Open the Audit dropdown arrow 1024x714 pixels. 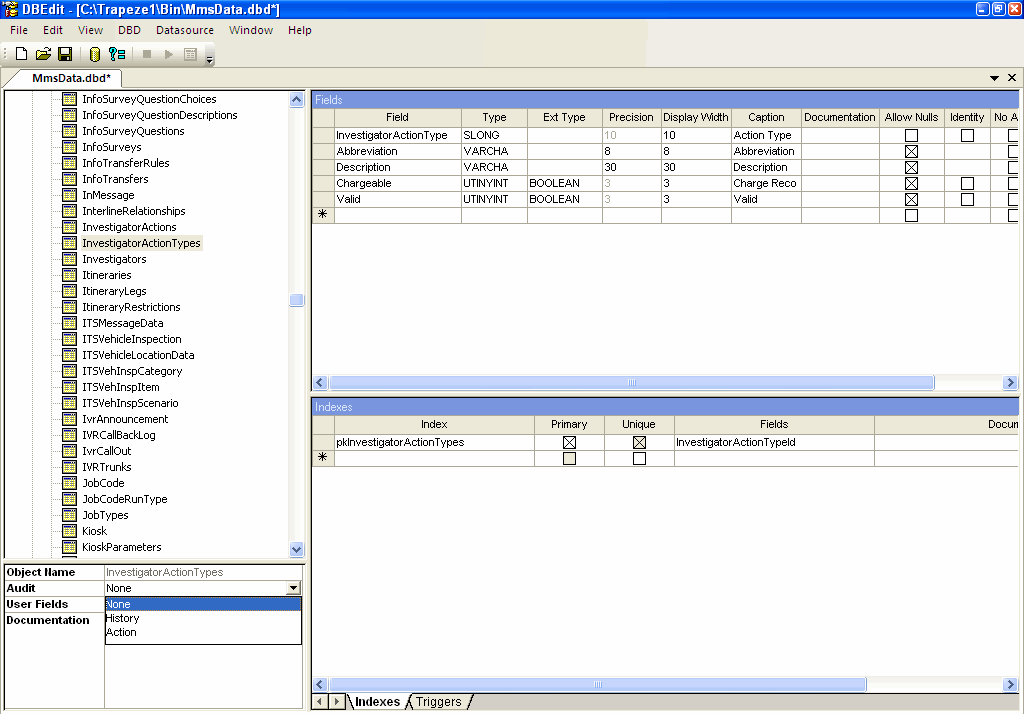click(x=295, y=588)
